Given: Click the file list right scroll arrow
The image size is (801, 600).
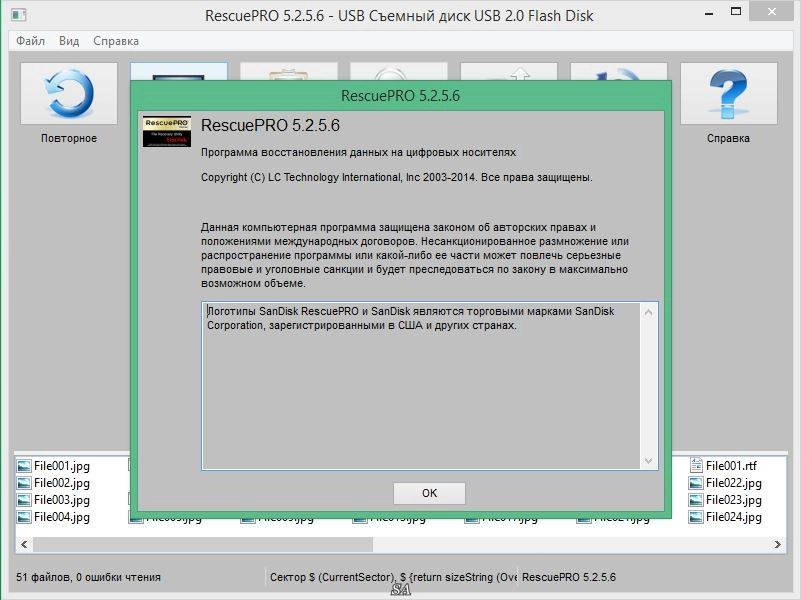Looking at the screenshot, I should point(777,545).
